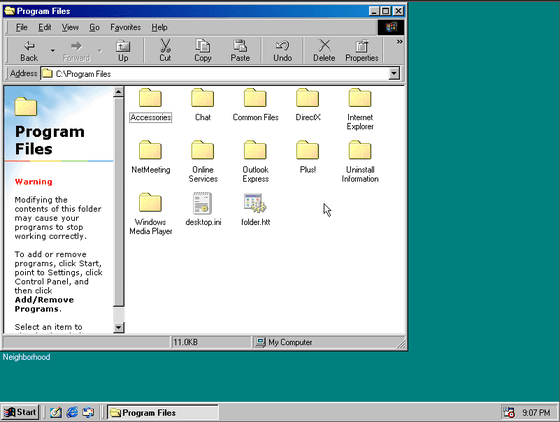This screenshot has width=560, height=422.
Task: Select the DirectX folder
Action: (308, 105)
